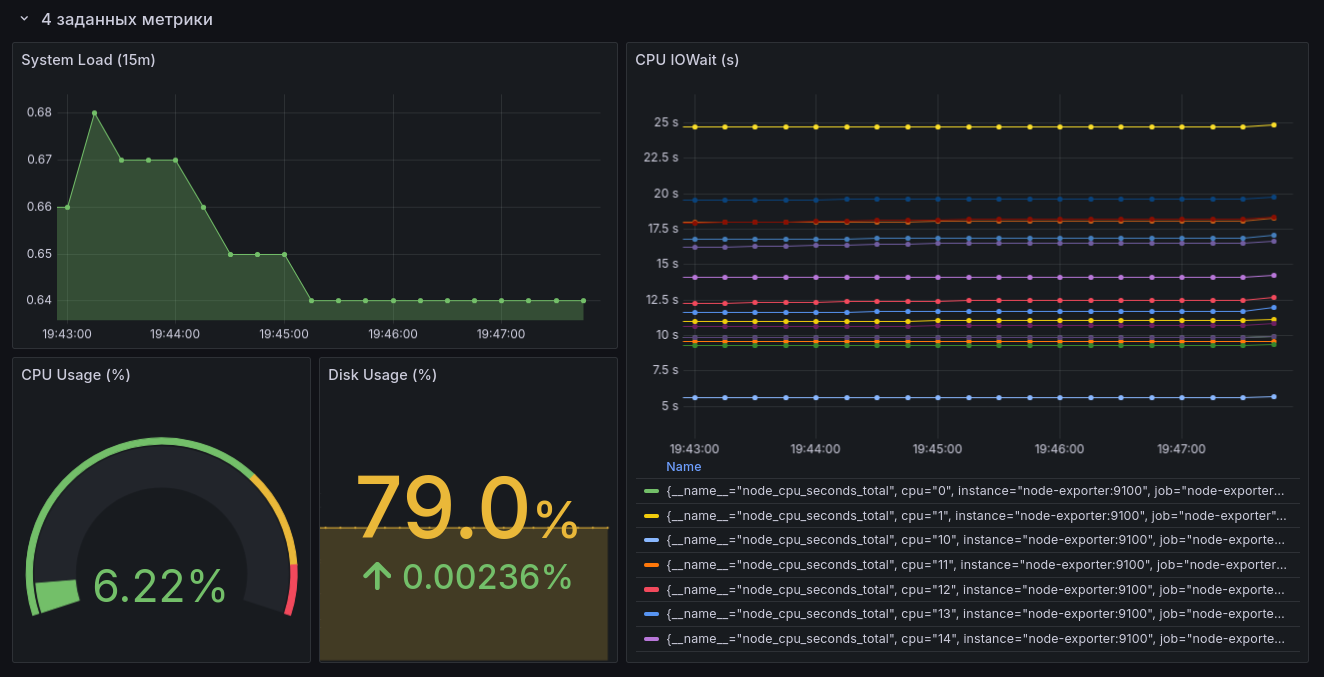The height and width of the screenshot is (677, 1324).
Task: Click the 0.68 peak point on System Load
Action: [x=94, y=113]
